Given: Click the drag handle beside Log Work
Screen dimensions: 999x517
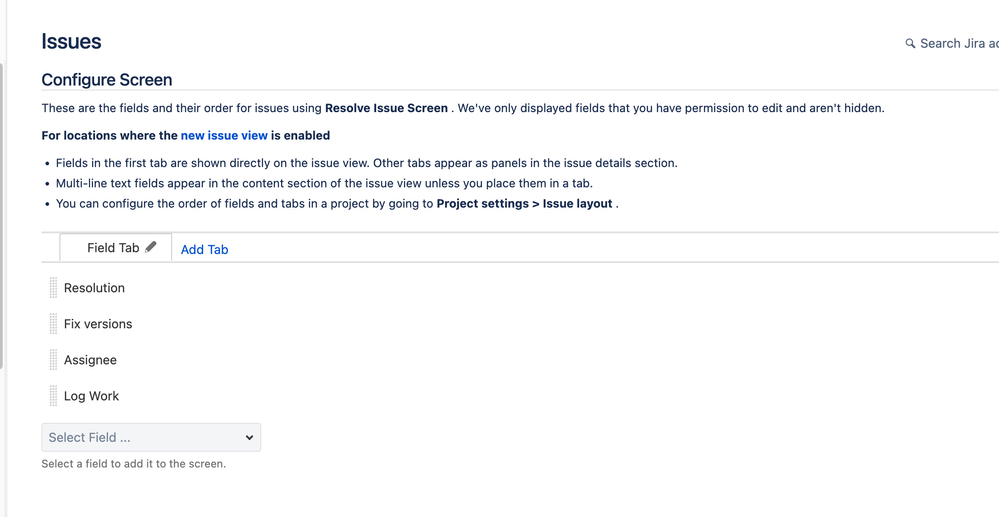Looking at the screenshot, I should (53, 396).
